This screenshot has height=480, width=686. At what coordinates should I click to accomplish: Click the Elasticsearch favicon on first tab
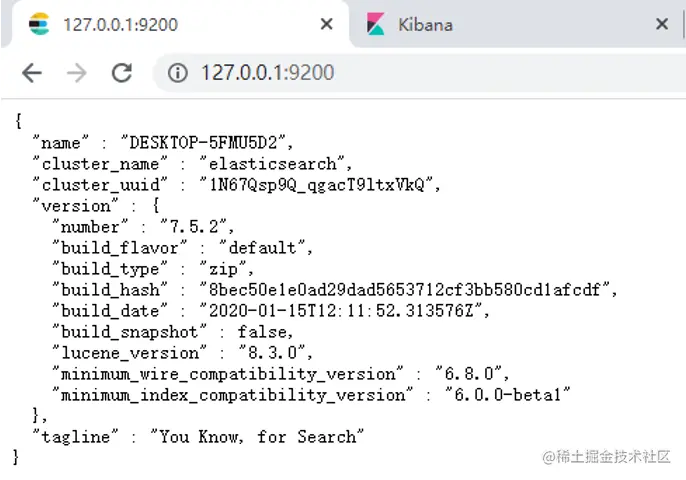pos(38,24)
